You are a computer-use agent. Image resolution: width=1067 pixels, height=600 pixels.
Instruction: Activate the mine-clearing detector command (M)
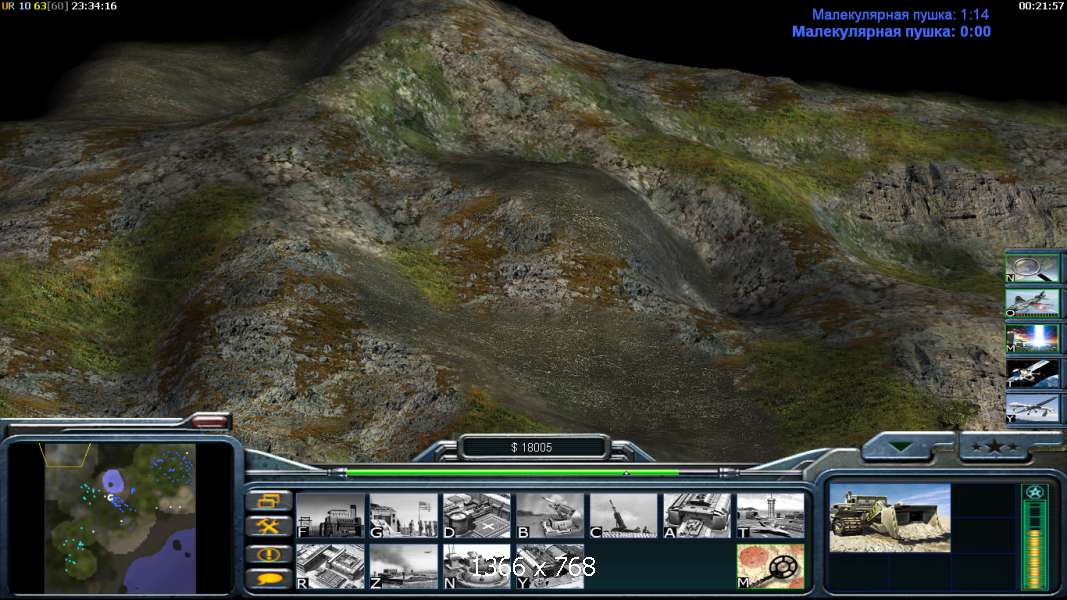[x=770, y=565]
